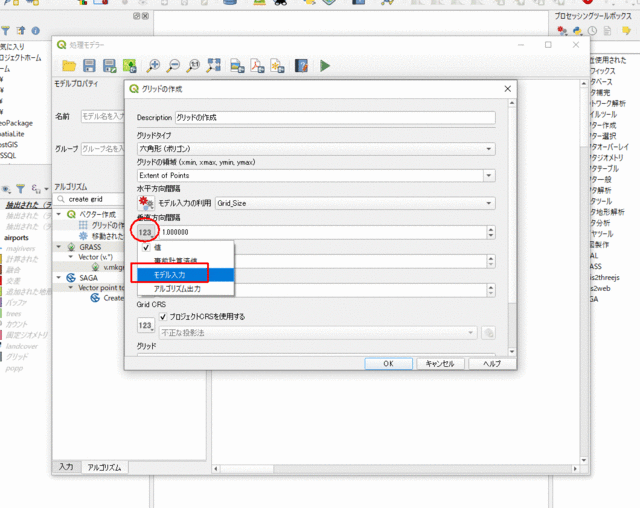Switch to the 入力 tab

66,467
